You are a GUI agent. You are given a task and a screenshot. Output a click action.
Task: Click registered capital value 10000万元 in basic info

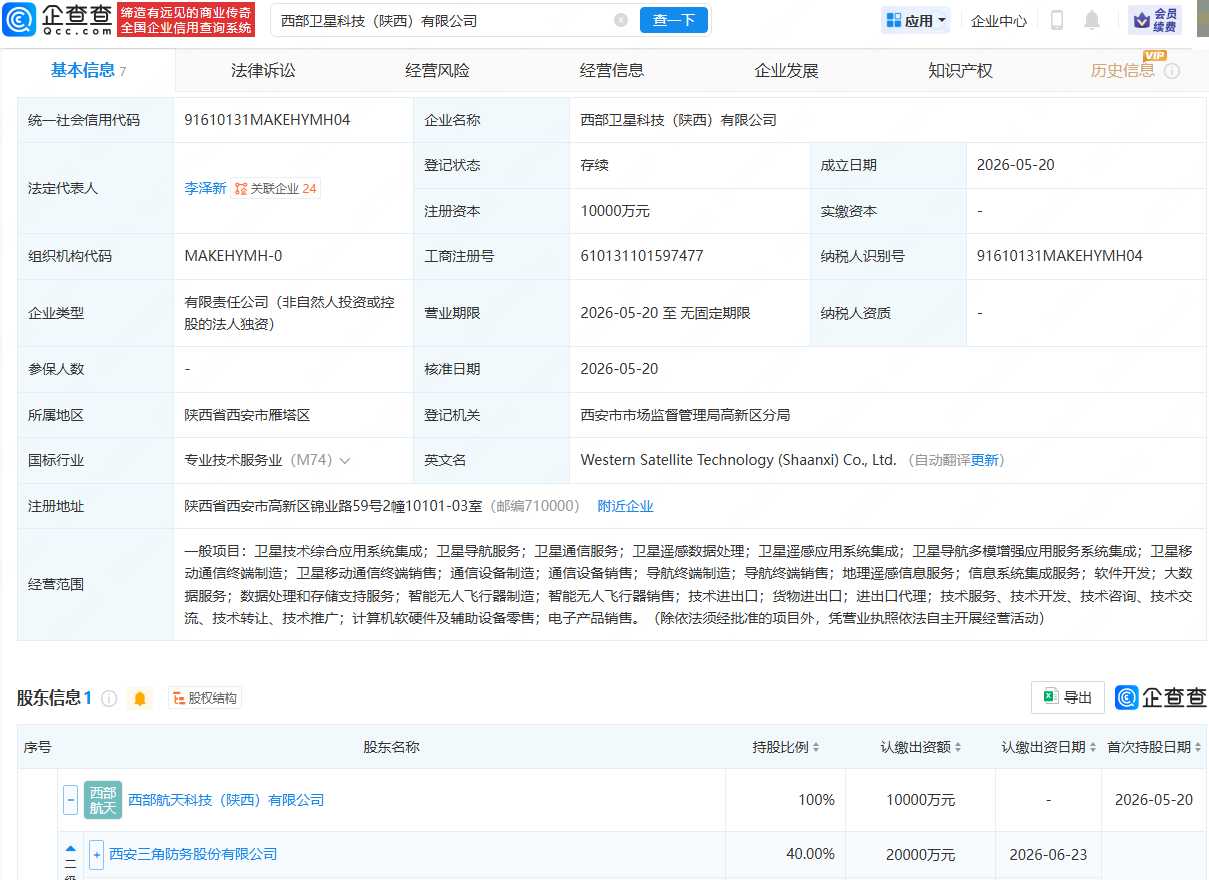615,211
